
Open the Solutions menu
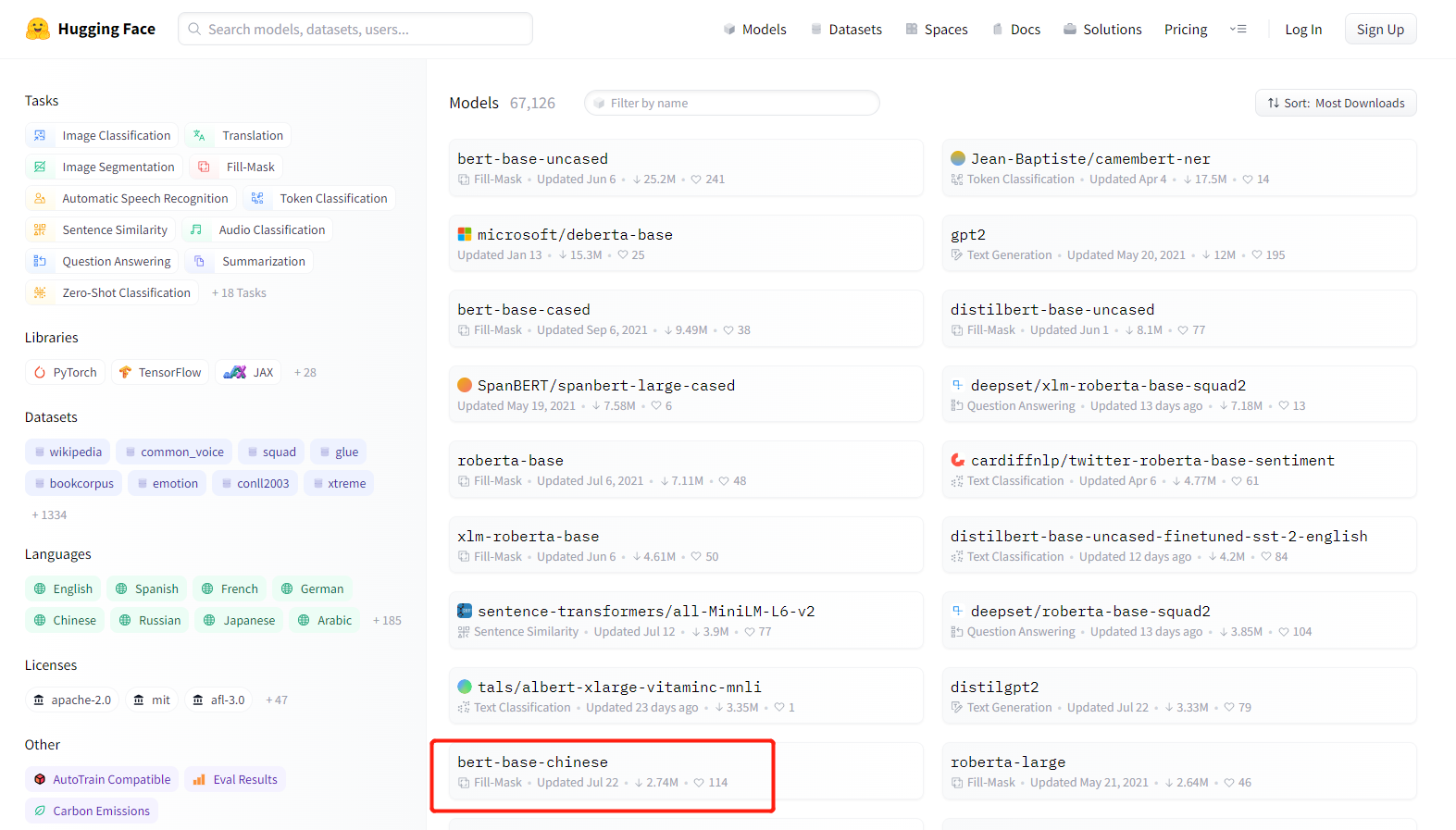[x=1102, y=30]
